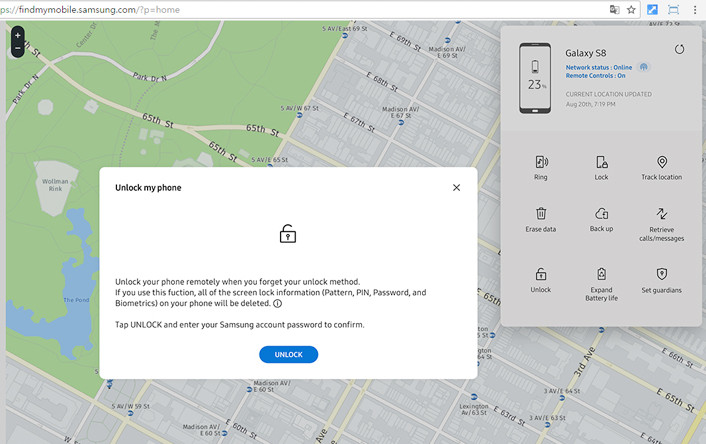Image resolution: width=706 pixels, height=444 pixels.
Task: Click the translate page icon in address bar
Action: point(615,9)
